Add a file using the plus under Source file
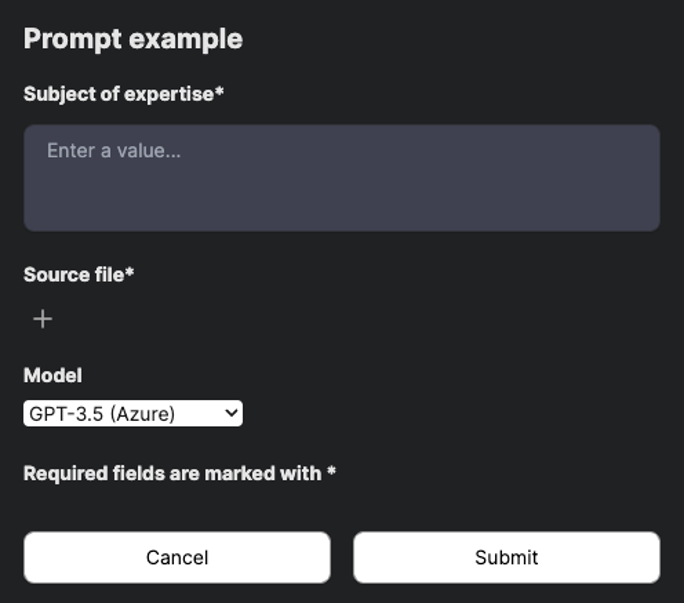 (42, 319)
